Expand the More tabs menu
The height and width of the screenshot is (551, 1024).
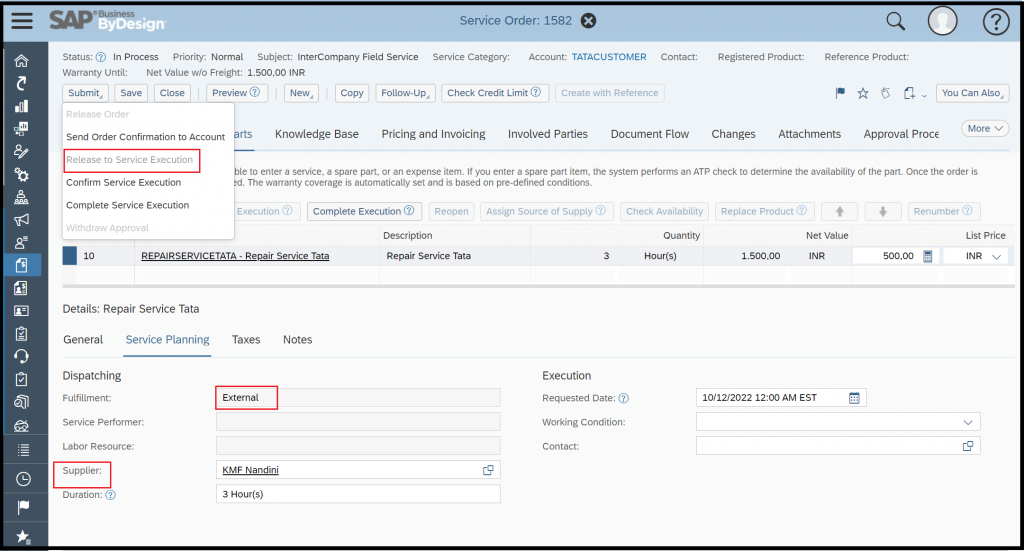(985, 129)
